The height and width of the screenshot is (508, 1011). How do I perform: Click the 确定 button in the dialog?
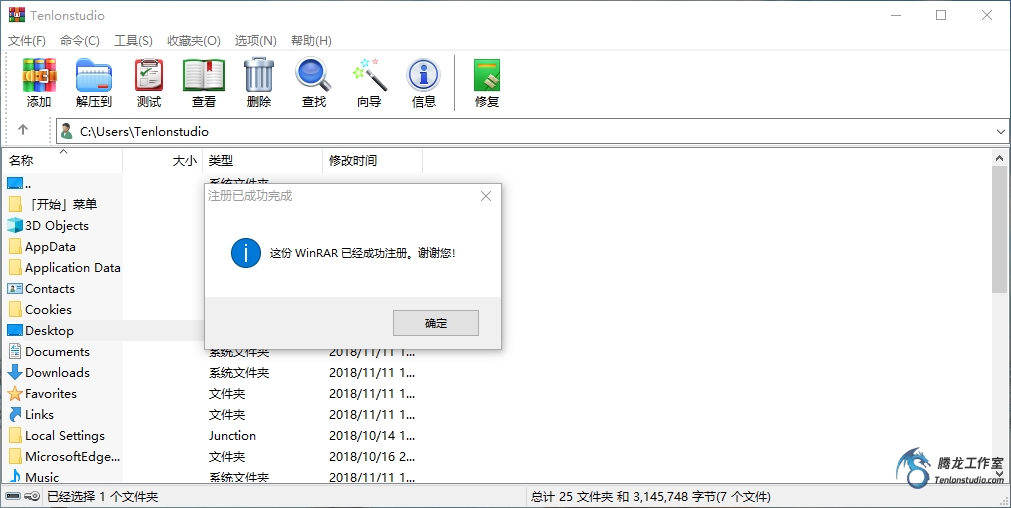click(436, 323)
